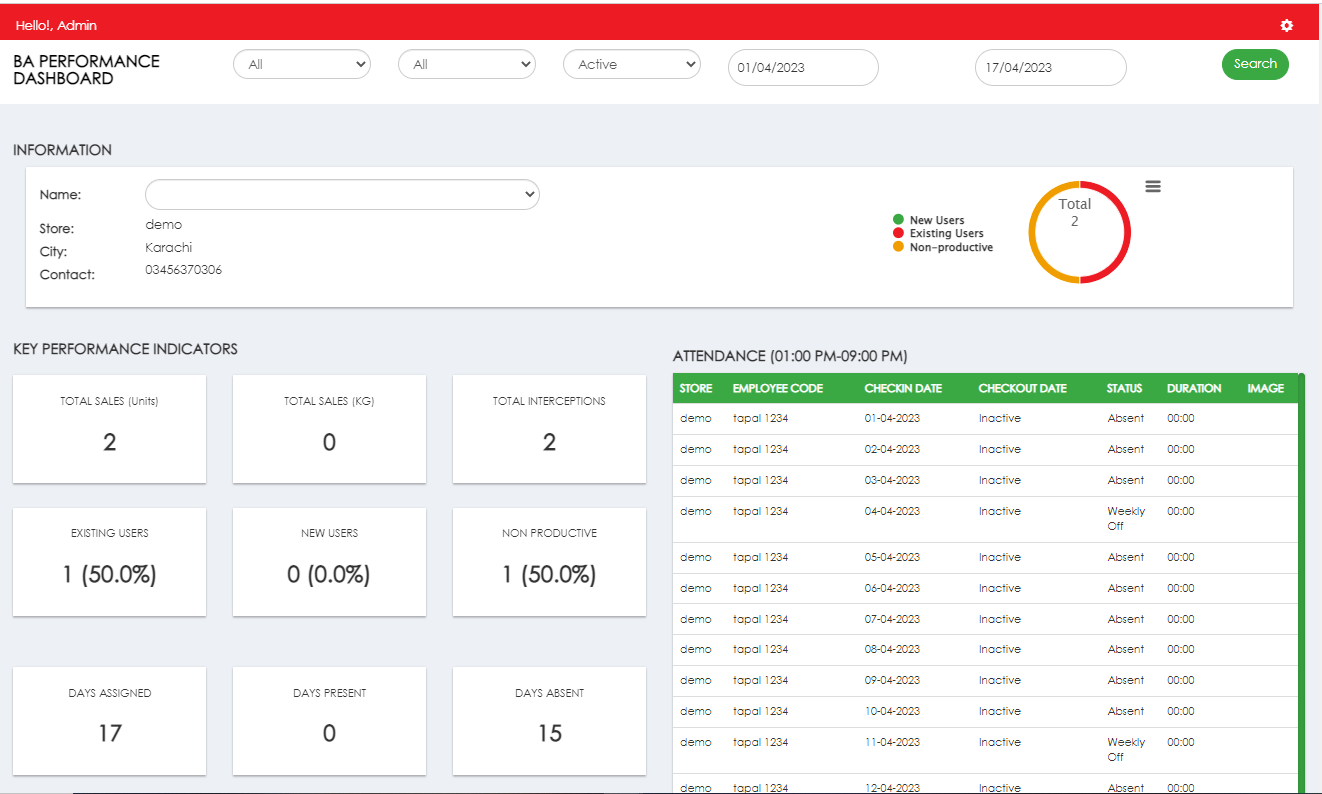The image size is (1322, 794).
Task: Open the settings gear icon
Action: pos(1287,25)
